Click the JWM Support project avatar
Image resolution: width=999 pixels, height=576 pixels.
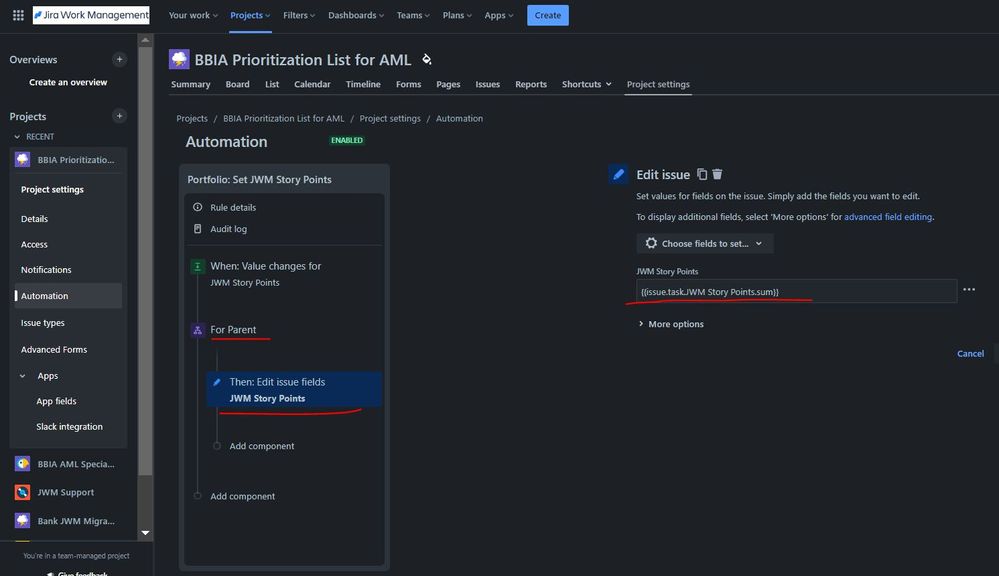pyautogui.click(x=22, y=492)
